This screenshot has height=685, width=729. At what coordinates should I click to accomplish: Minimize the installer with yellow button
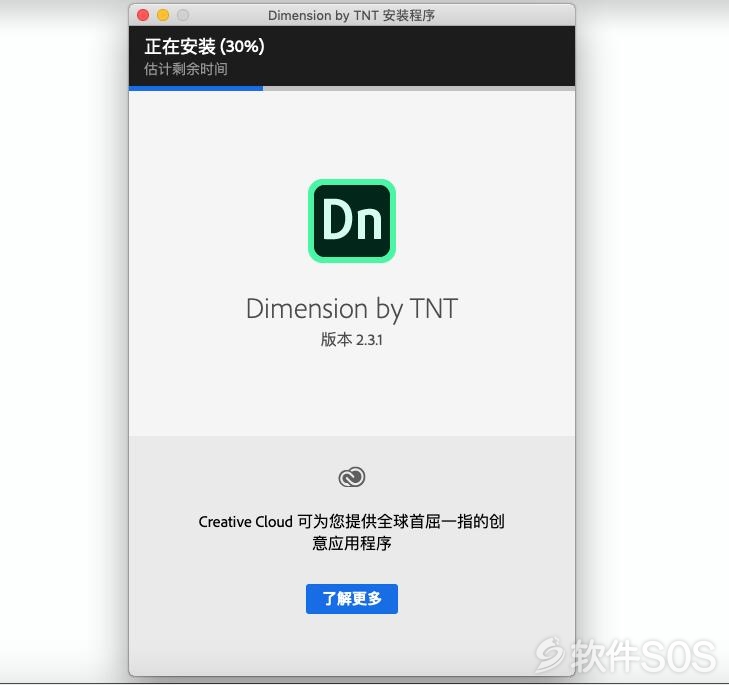pyautogui.click(x=163, y=15)
